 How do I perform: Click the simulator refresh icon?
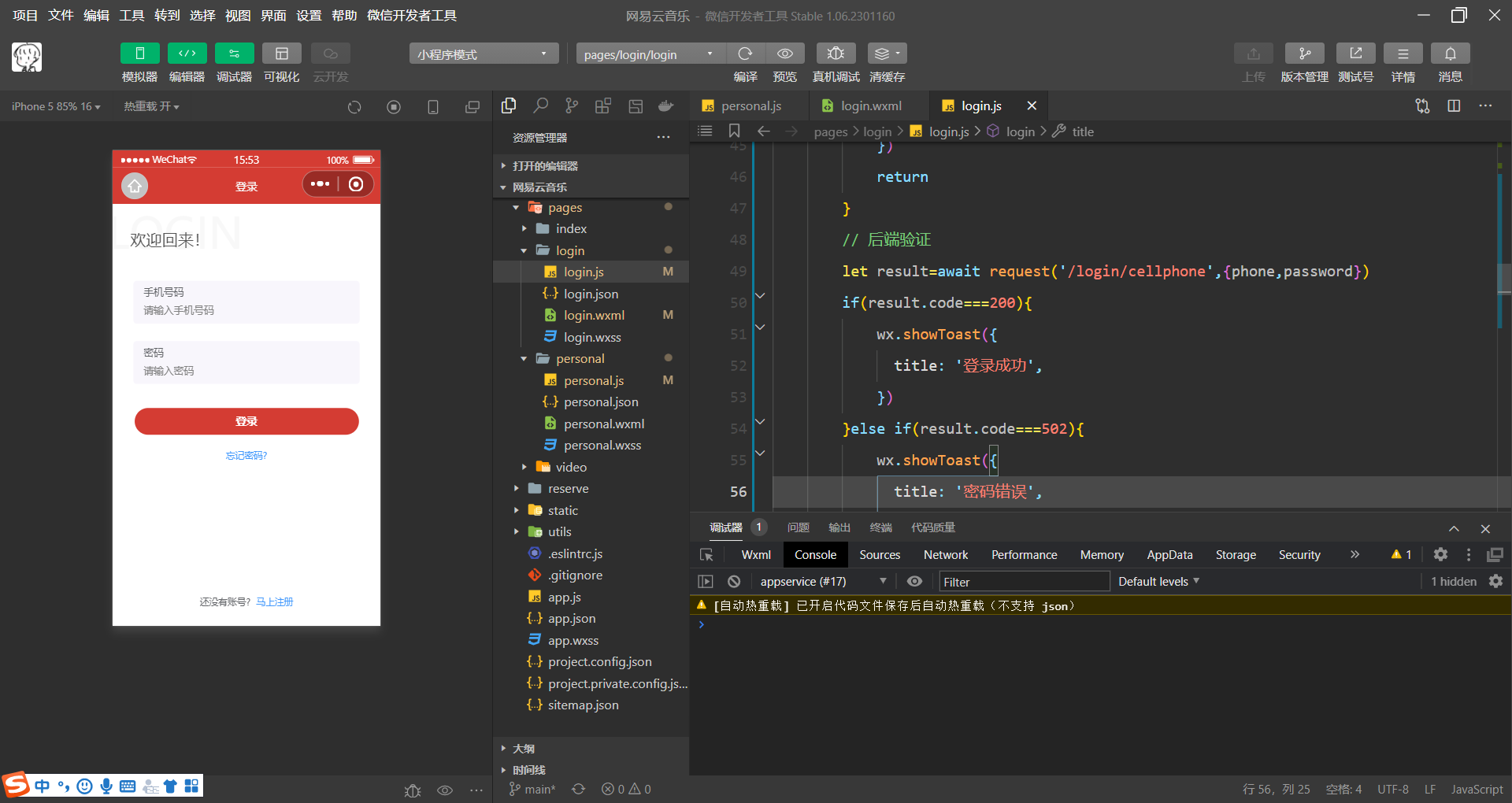[354, 107]
